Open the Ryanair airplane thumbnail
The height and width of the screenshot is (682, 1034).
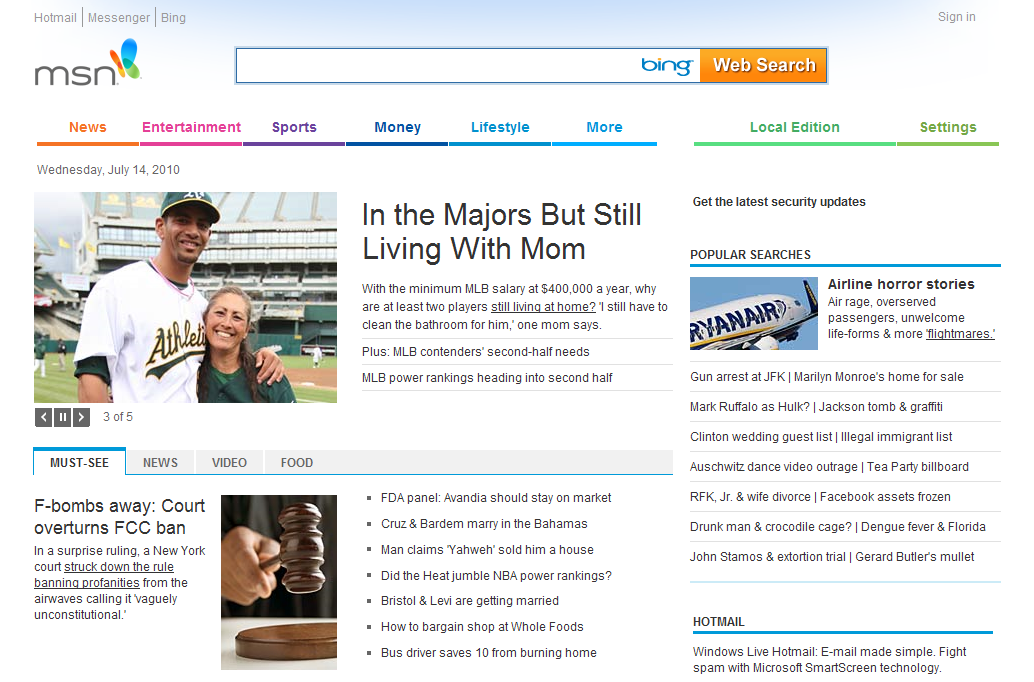(753, 314)
